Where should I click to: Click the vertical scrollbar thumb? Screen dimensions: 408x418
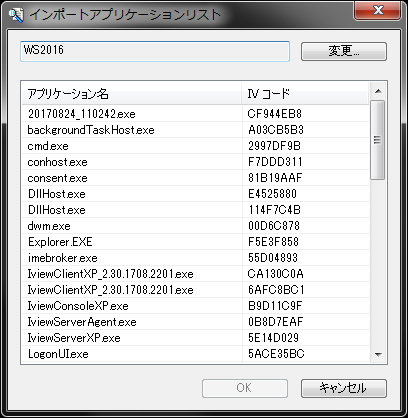tap(378, 140)
